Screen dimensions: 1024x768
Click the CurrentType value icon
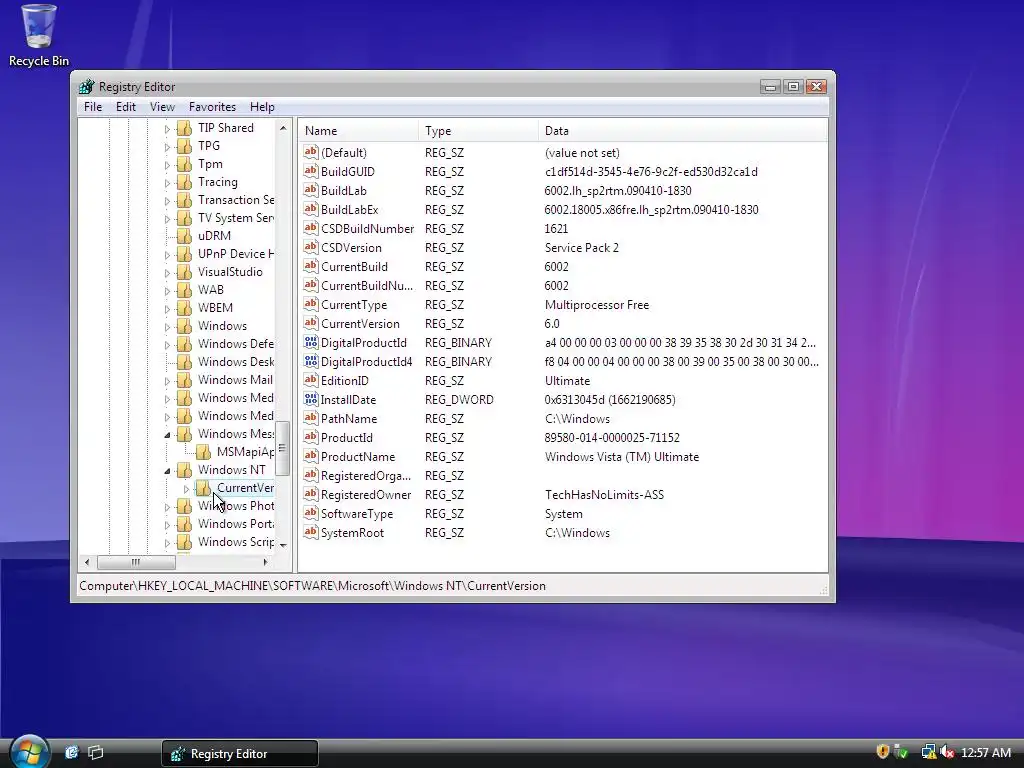[311, 304]
